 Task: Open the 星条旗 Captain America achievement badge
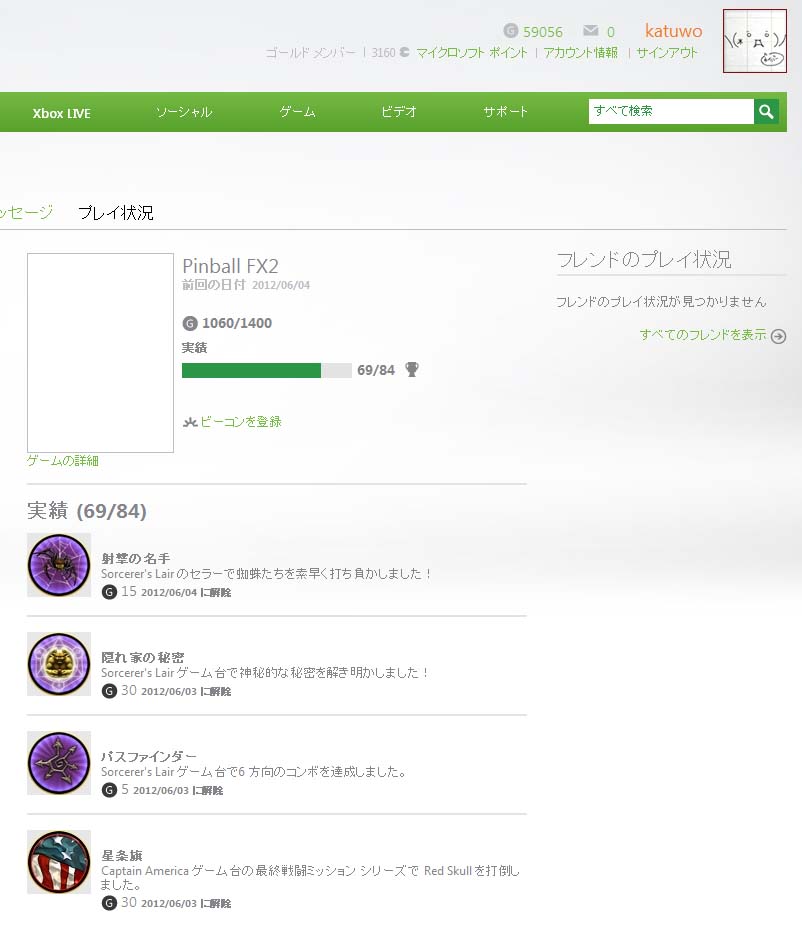click(59, 862)
